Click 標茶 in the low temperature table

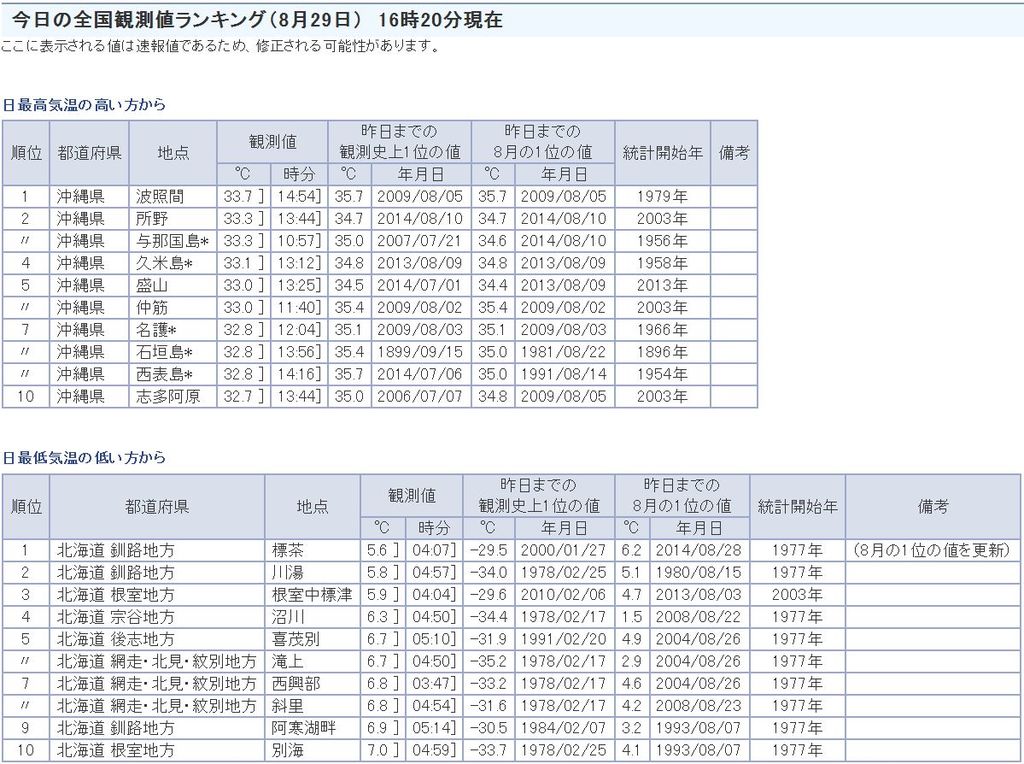(287, 550)
